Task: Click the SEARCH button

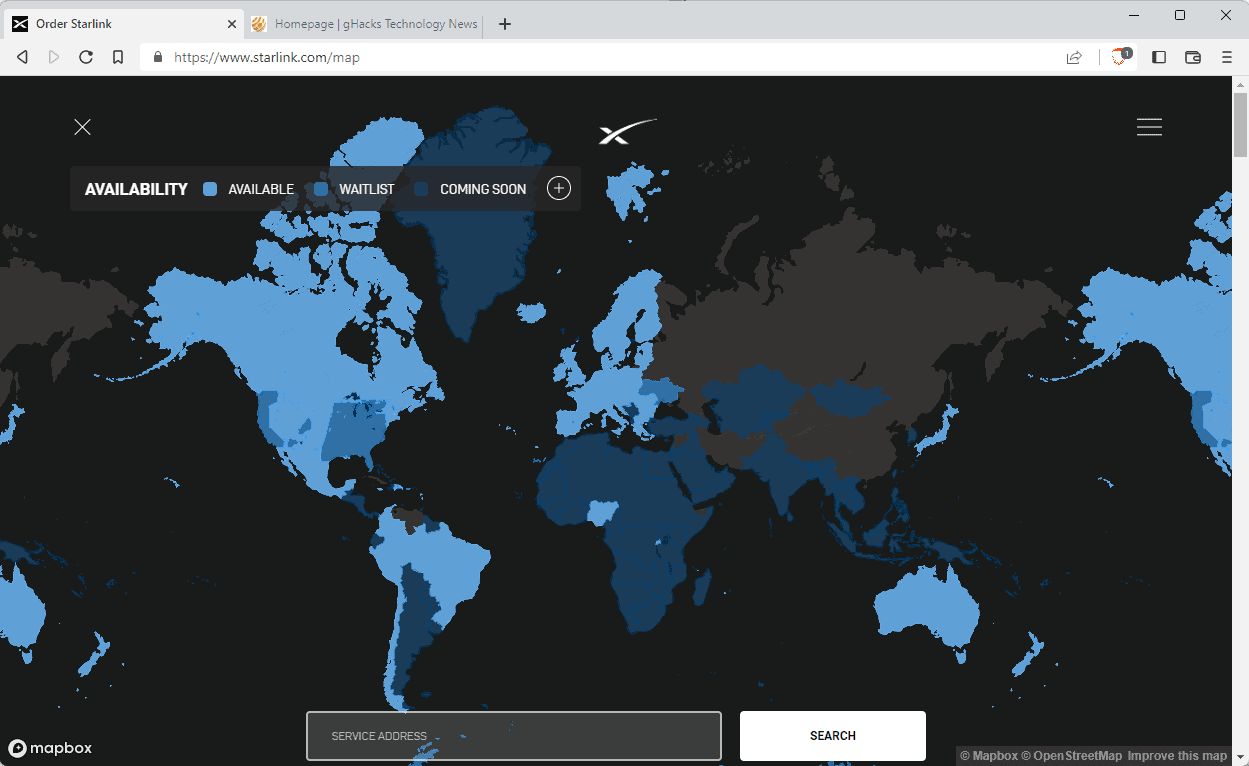Action: pos(832,735)
